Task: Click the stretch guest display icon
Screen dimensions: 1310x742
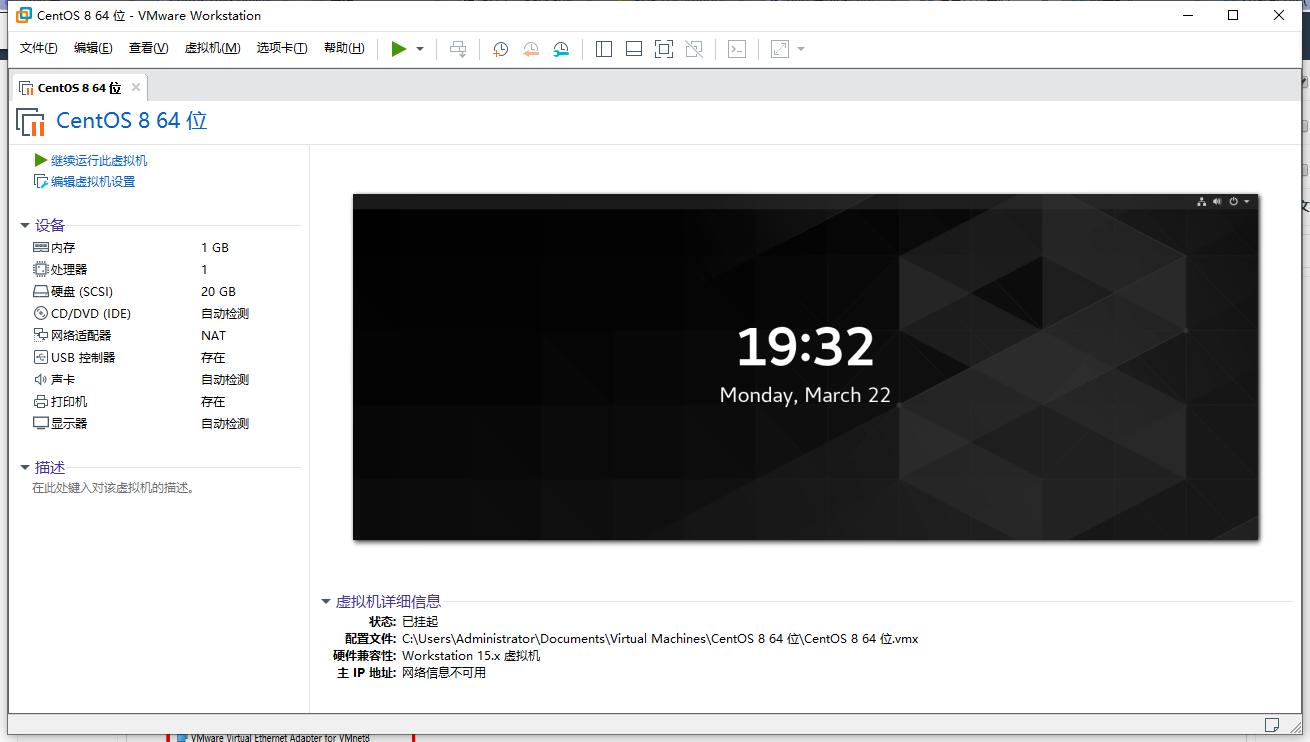Action: (x=780, y=49)
